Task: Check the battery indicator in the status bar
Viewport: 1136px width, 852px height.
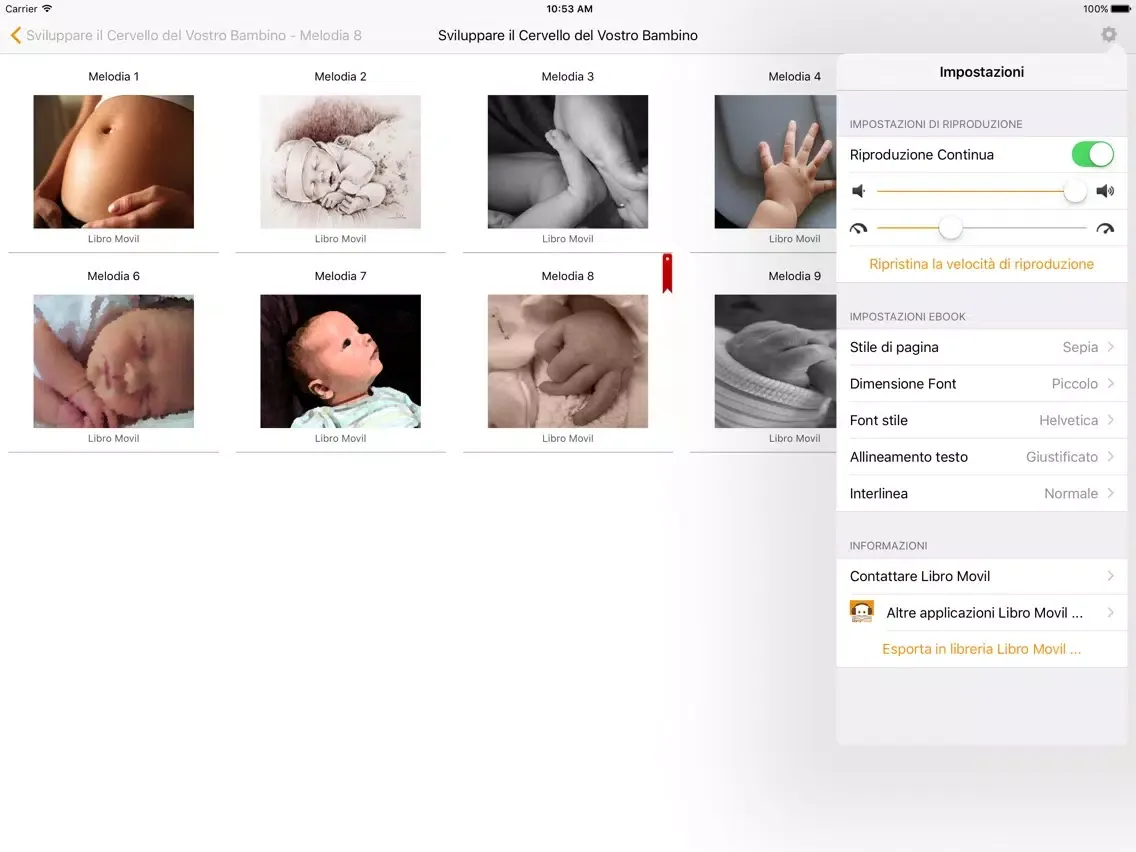Action: click(1120, 9)
